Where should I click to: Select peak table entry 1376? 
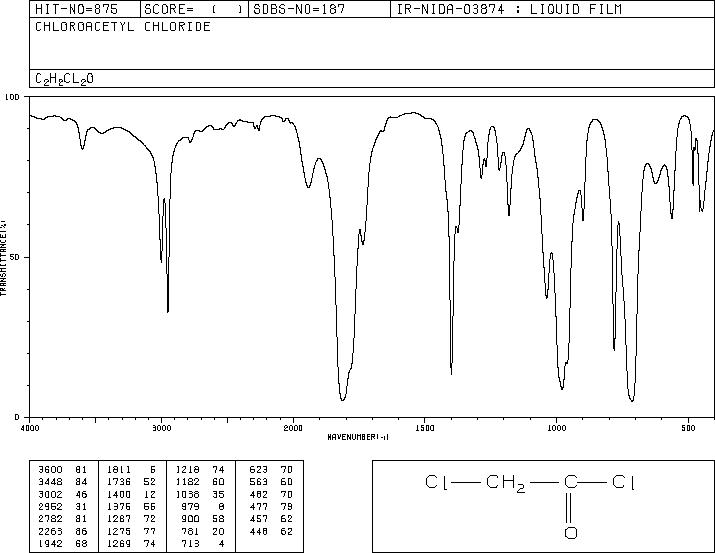coord(119,507)
